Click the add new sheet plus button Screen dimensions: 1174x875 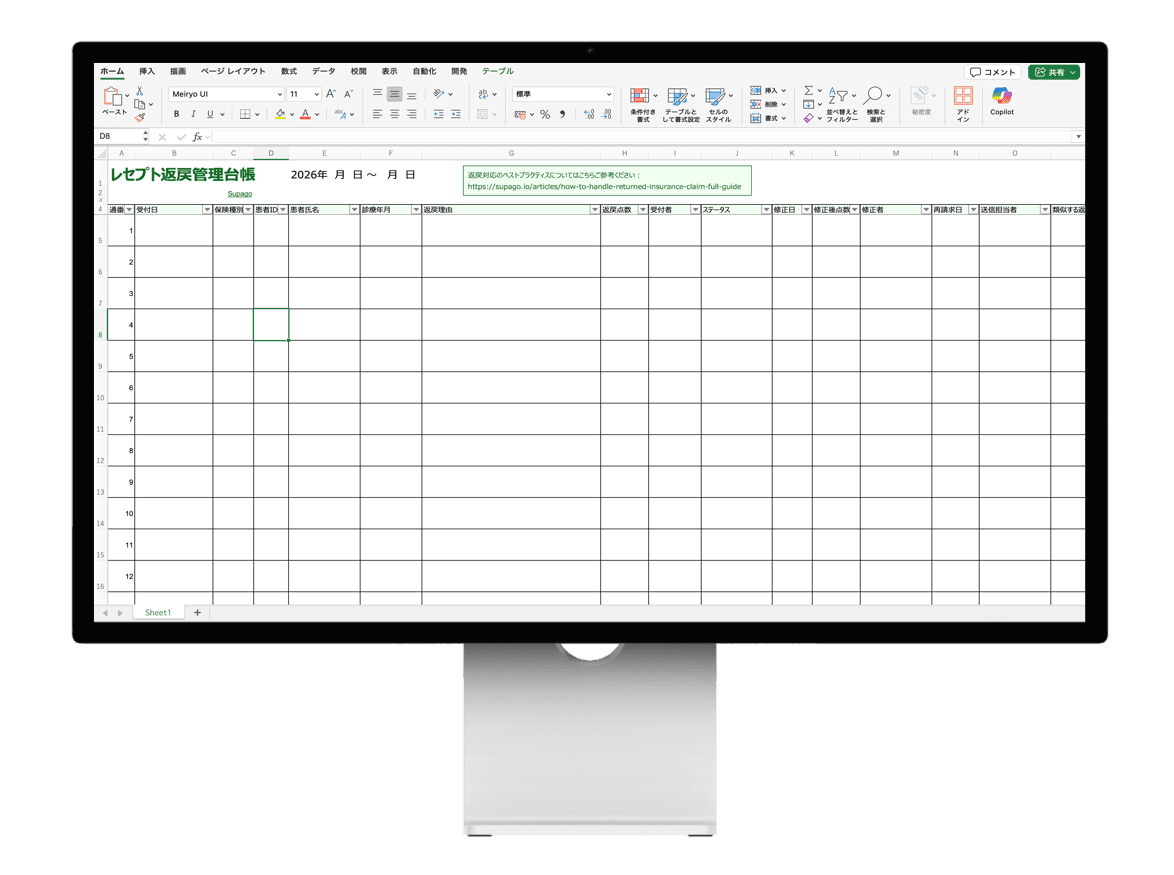[197, 613]
